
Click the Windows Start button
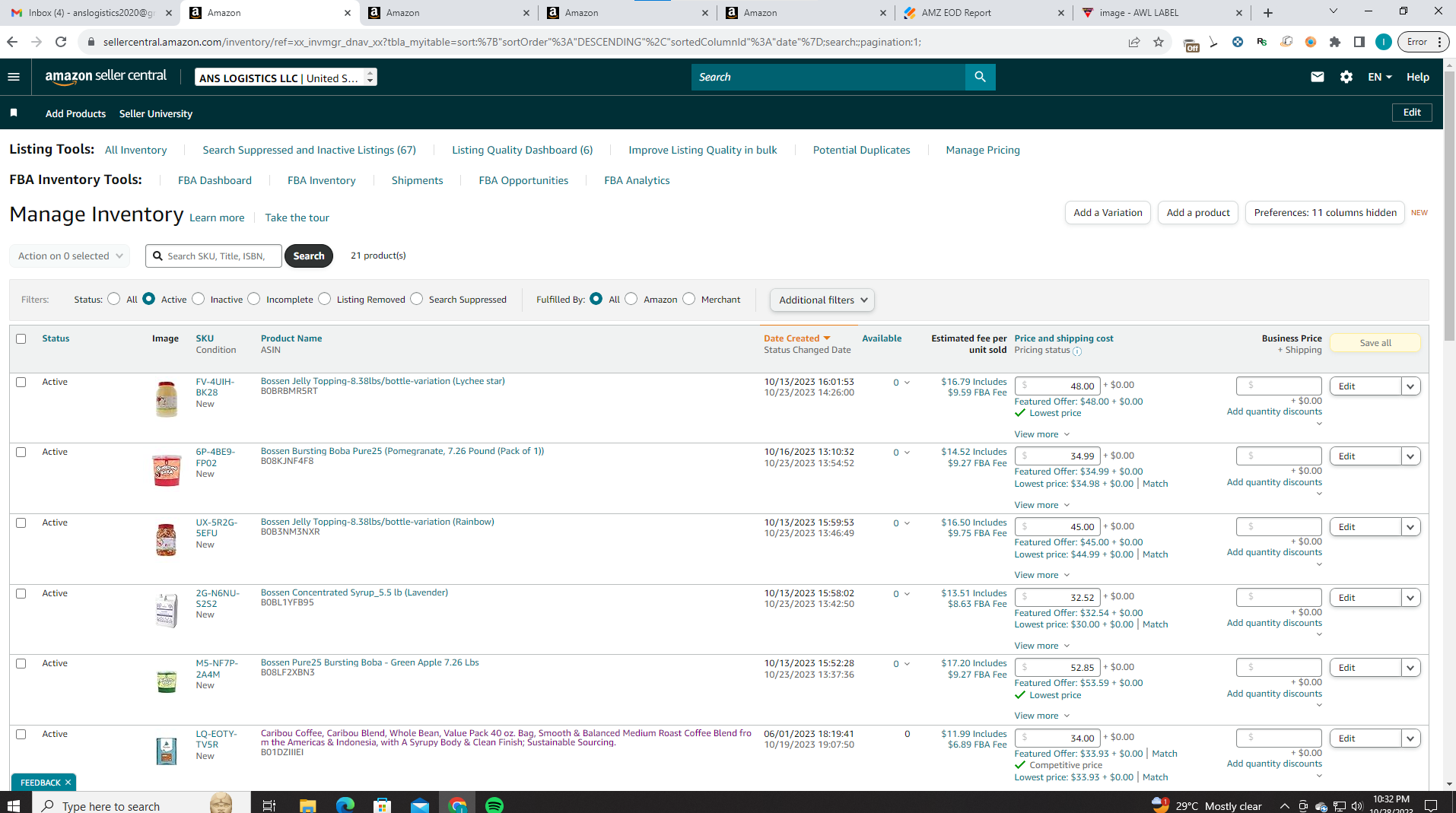[14, 805]
